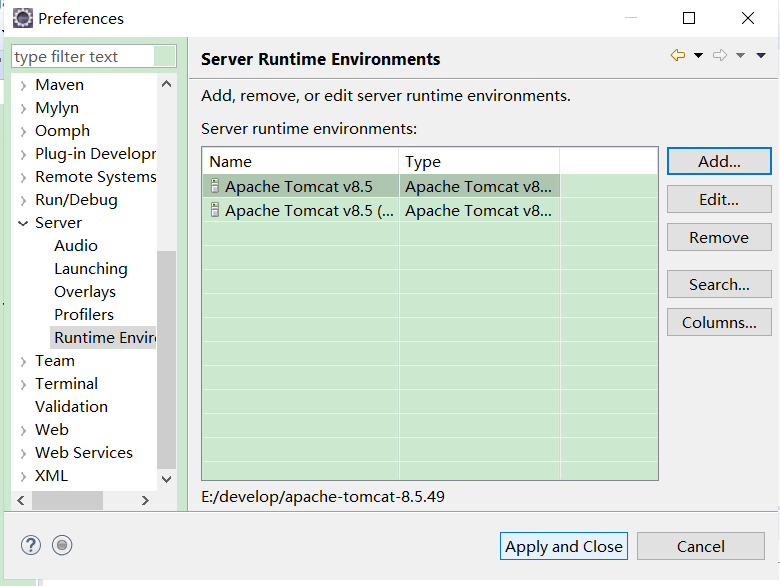
Task: Select Launching under Server
Action: tap(91, 269)
